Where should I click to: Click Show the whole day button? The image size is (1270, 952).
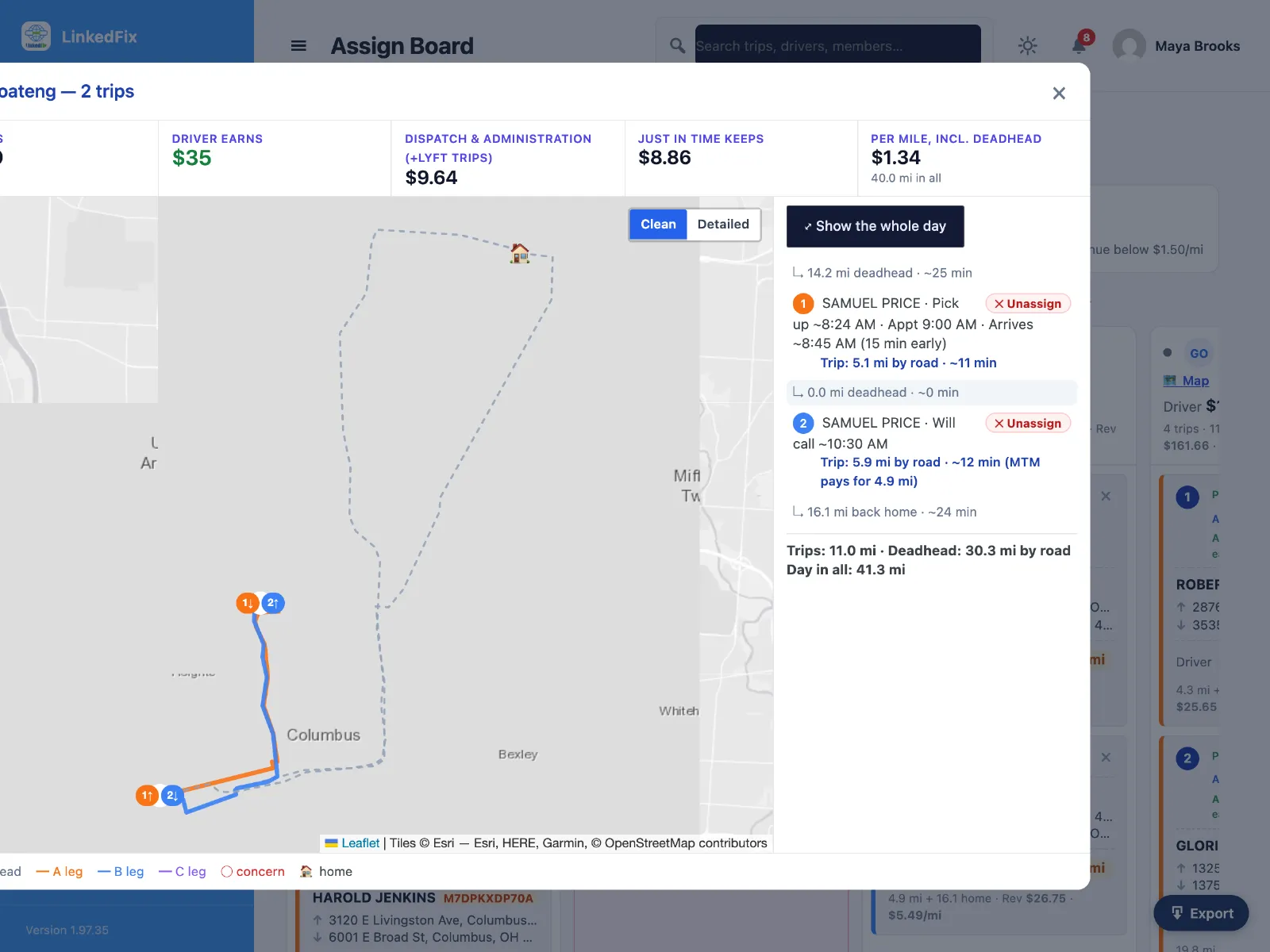tap(876, 227)
